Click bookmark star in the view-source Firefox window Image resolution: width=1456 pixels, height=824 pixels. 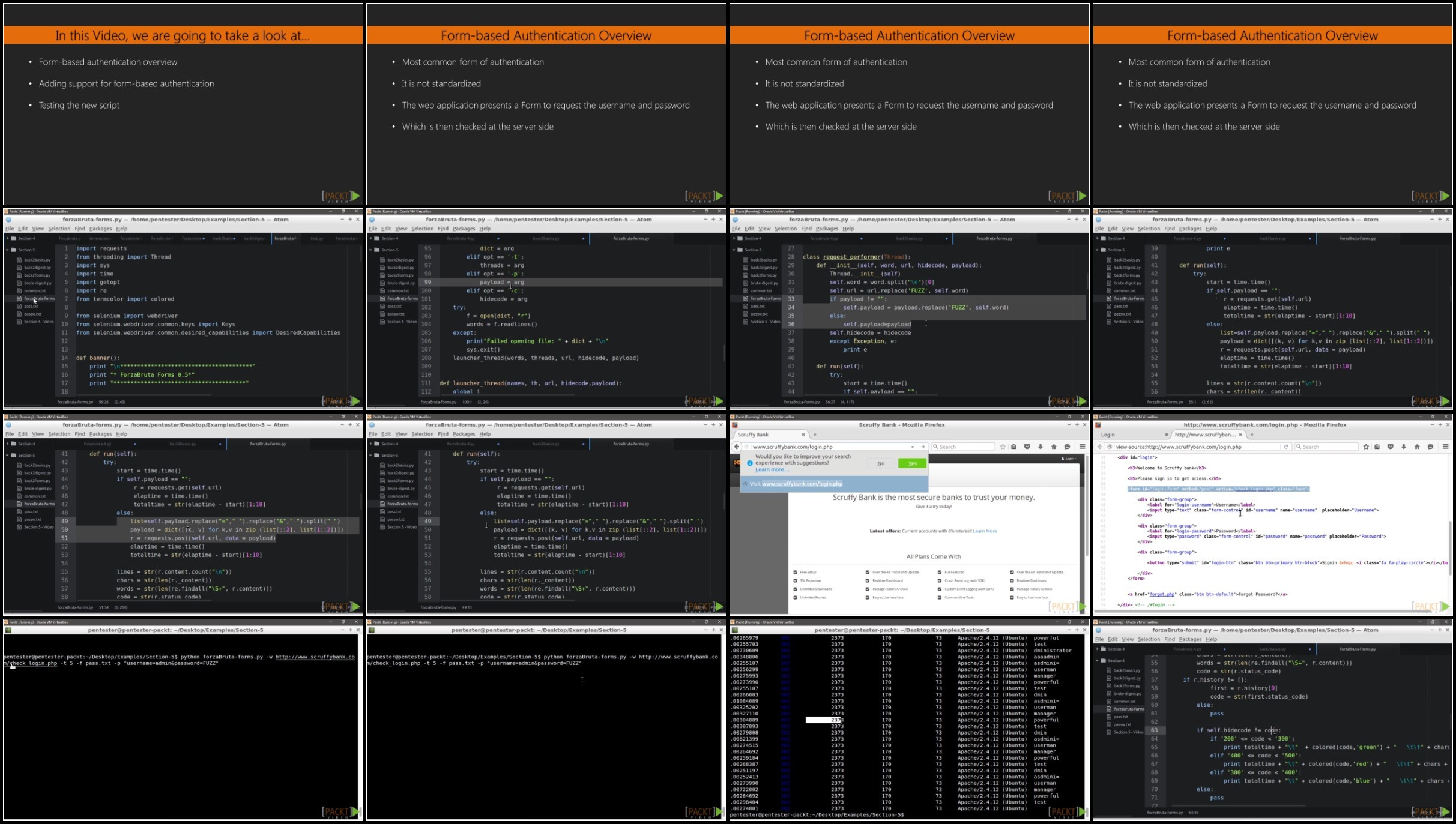click(1366, 447)
